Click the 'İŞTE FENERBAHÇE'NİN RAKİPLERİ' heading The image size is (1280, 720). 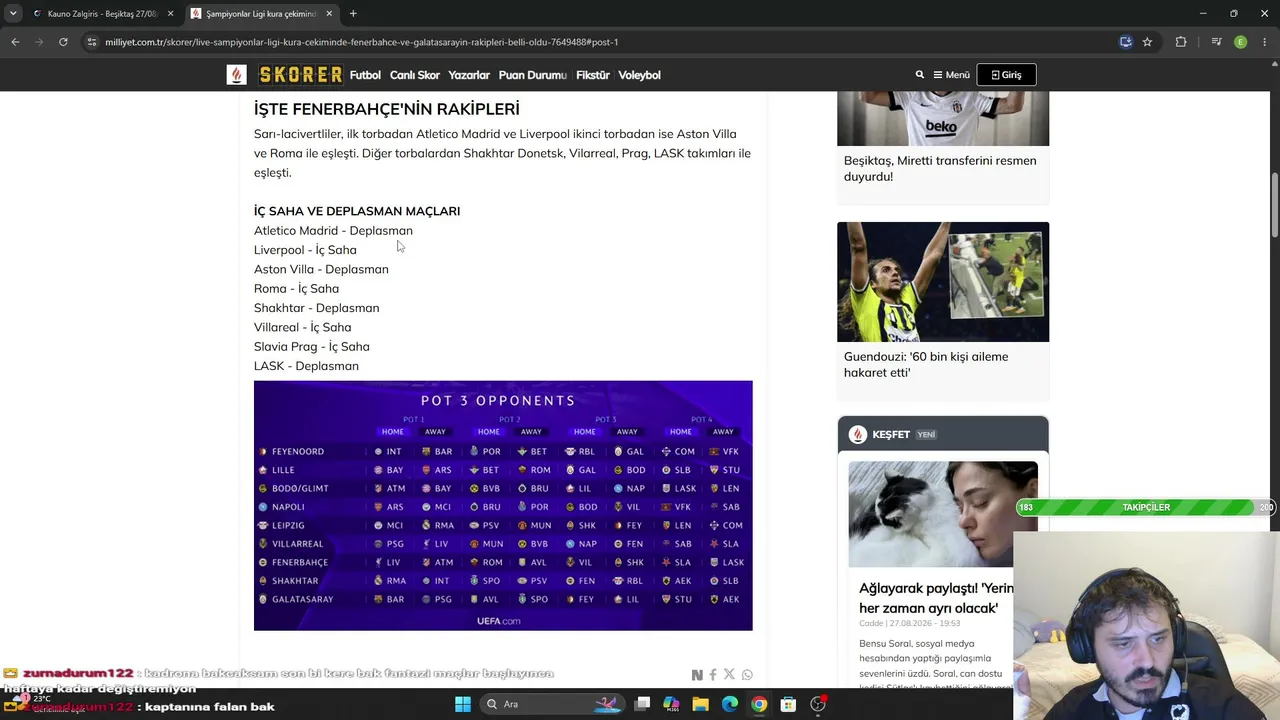coord(386,109)
